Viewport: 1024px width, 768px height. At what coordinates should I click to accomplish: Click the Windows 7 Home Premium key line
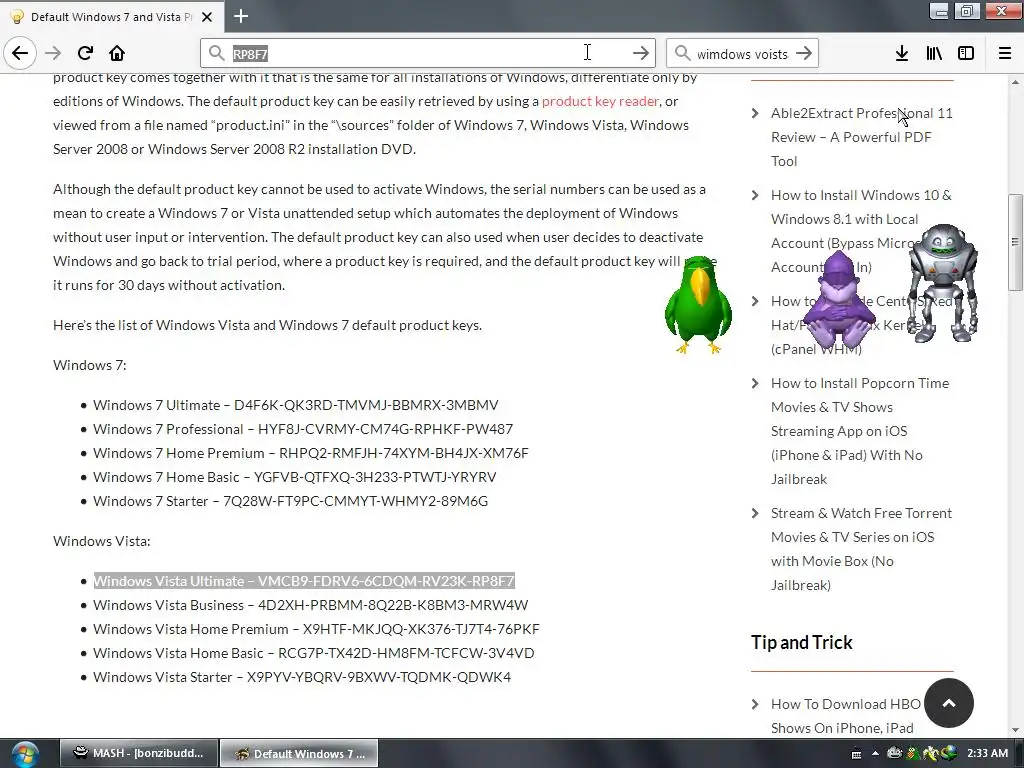(x=311, y=453)
